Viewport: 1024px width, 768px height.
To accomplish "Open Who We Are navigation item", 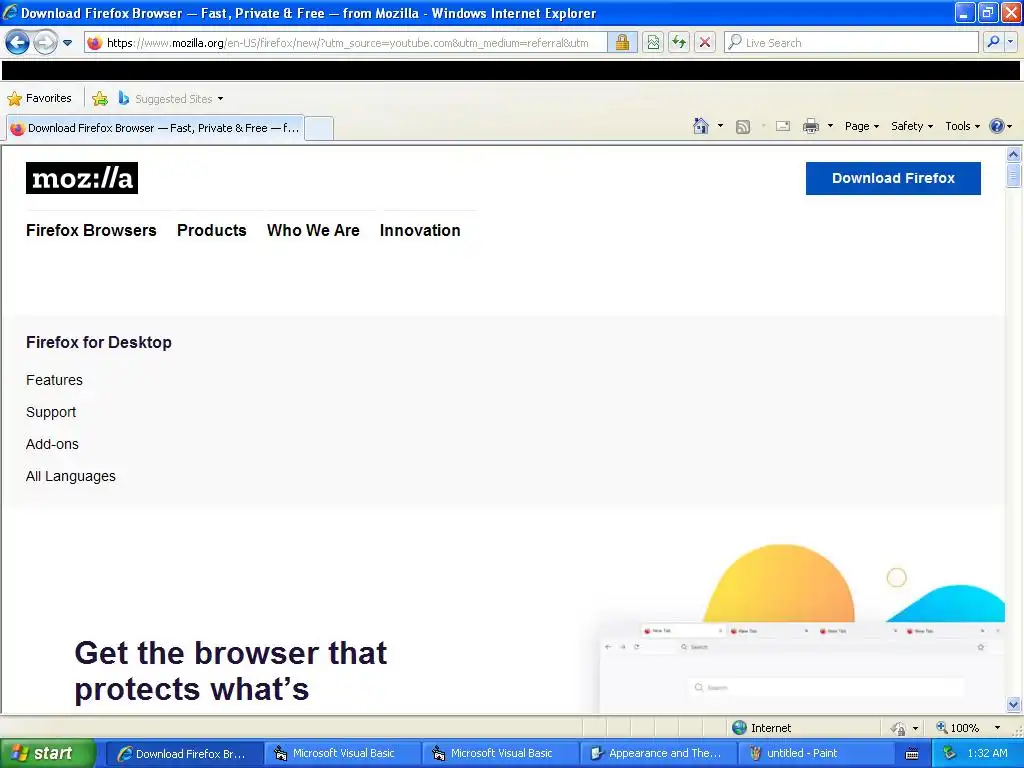I will (x=313, y=231).
